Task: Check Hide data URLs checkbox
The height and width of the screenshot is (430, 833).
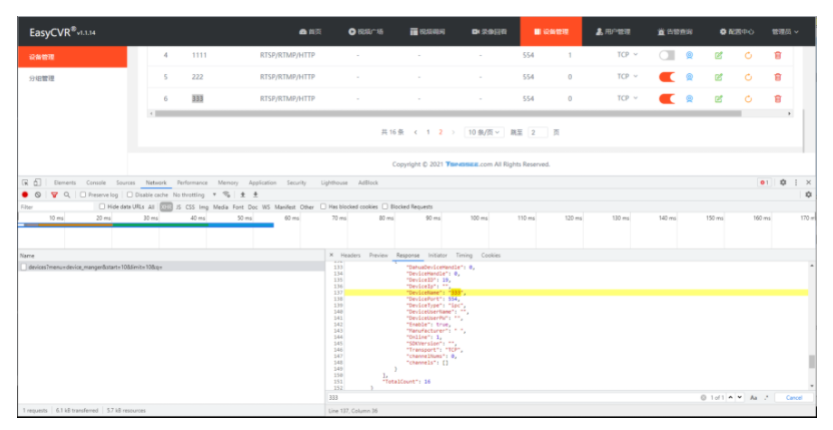Action: (x=102, y=207)
